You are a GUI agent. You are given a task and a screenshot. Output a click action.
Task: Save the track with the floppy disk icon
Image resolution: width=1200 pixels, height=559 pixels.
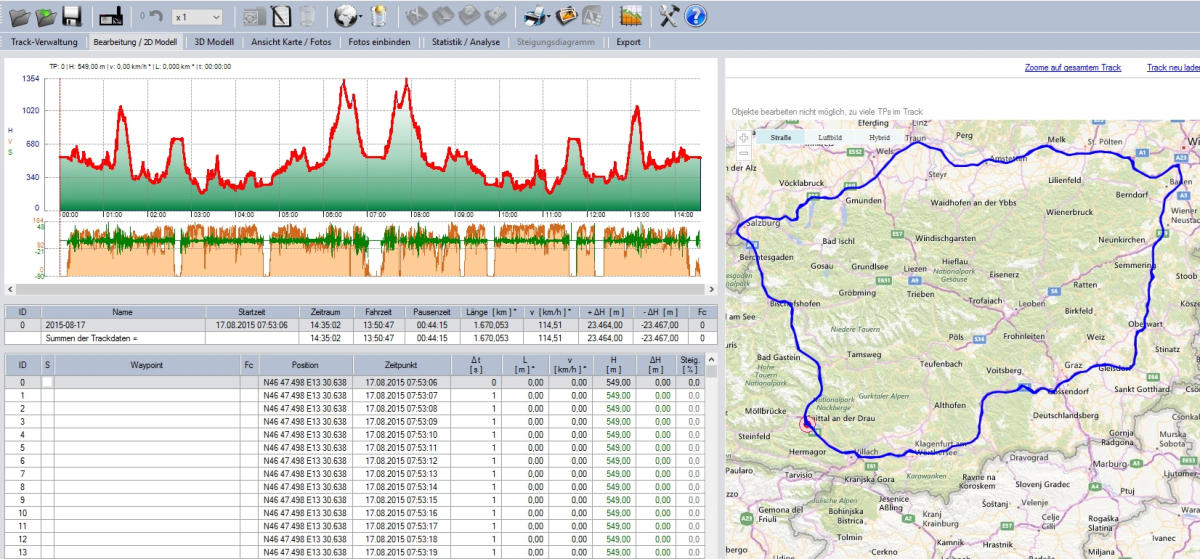(x=71, y=16)
